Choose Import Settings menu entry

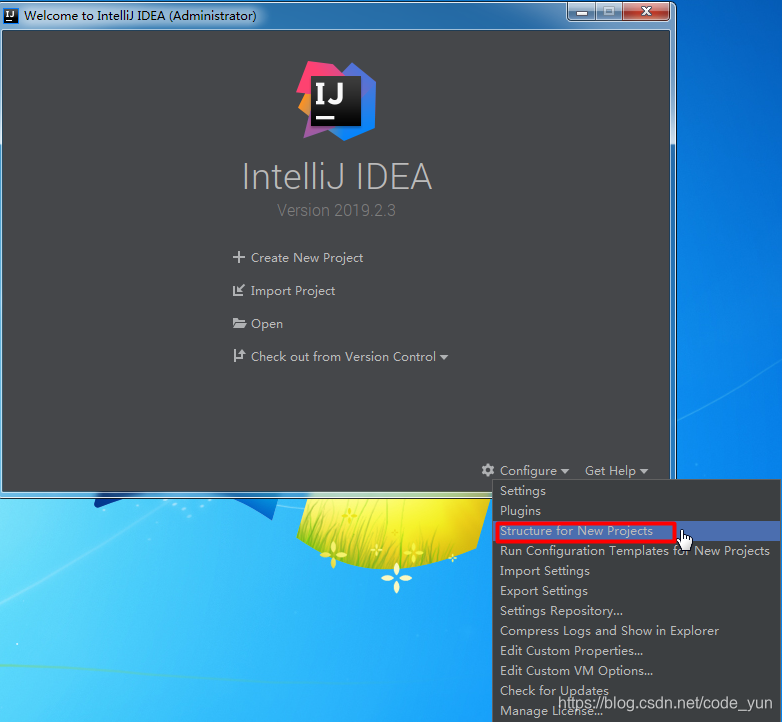(636, 571)
